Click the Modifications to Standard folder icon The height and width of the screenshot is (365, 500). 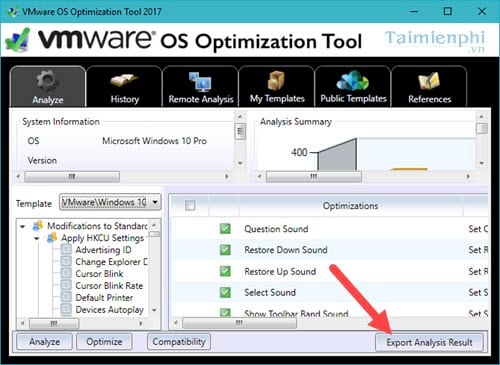38,226
